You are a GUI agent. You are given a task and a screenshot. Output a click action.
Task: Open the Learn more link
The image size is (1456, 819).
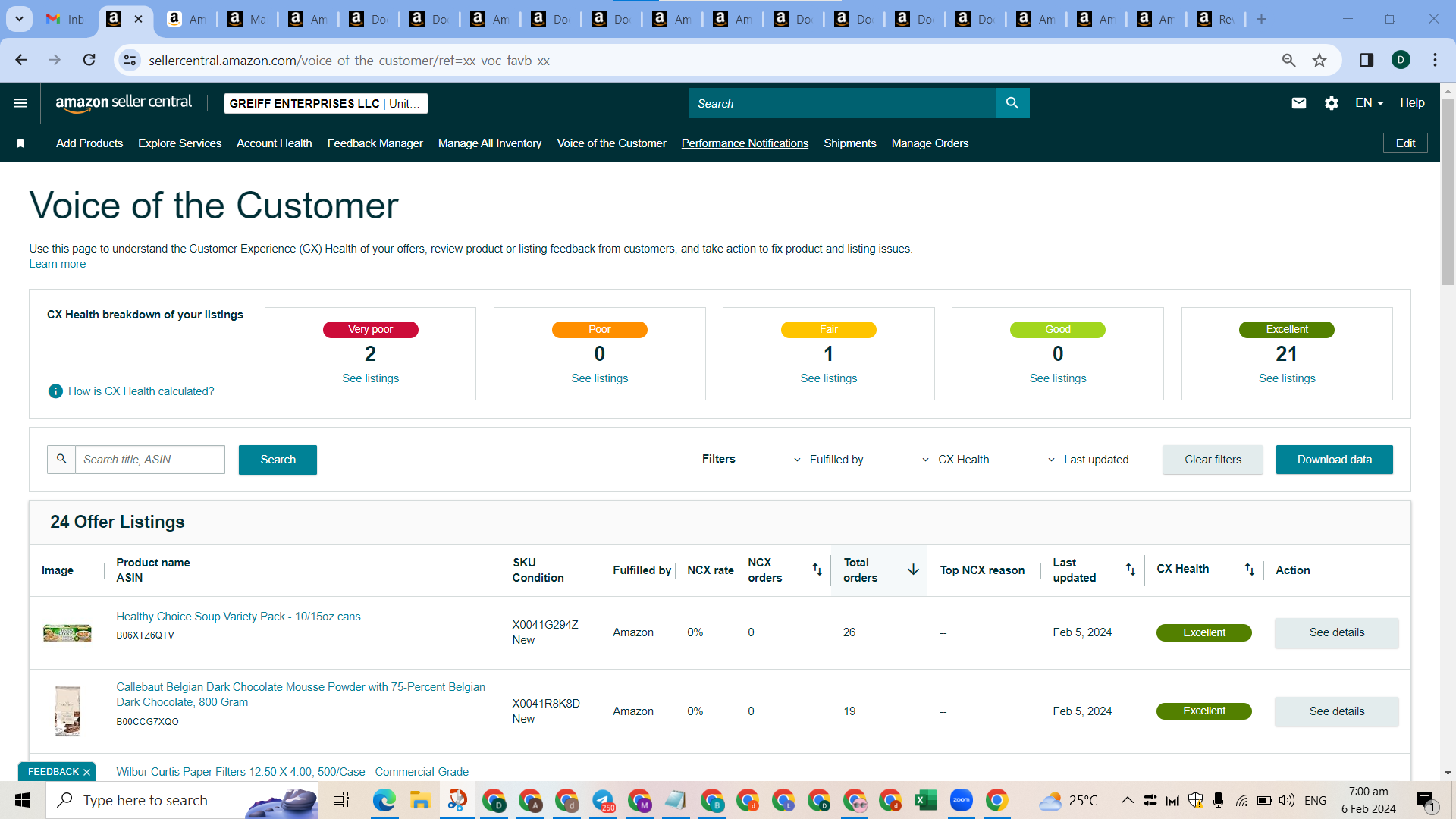(x=58, y=264)
